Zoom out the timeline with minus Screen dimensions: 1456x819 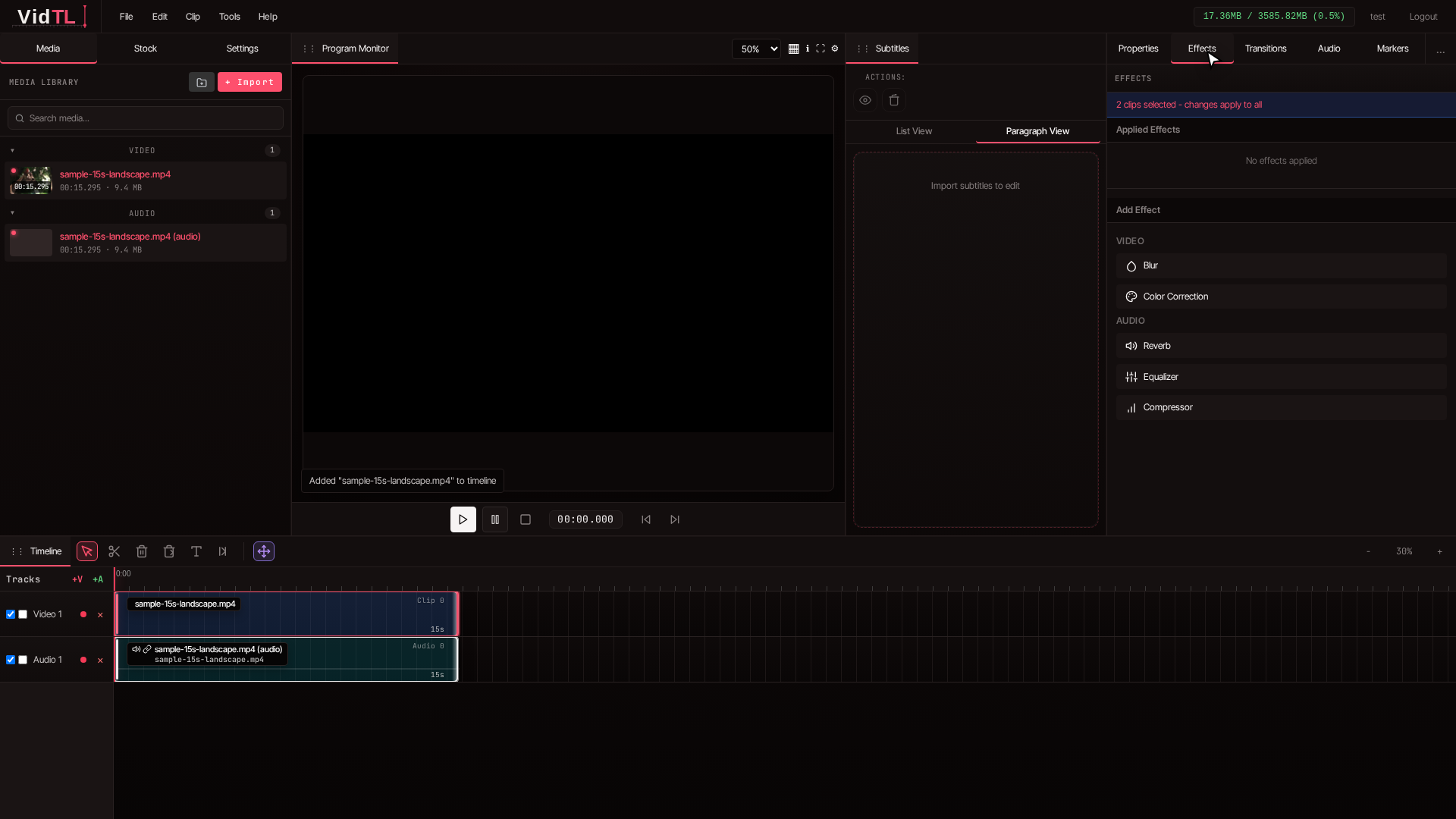point(1369,551)
